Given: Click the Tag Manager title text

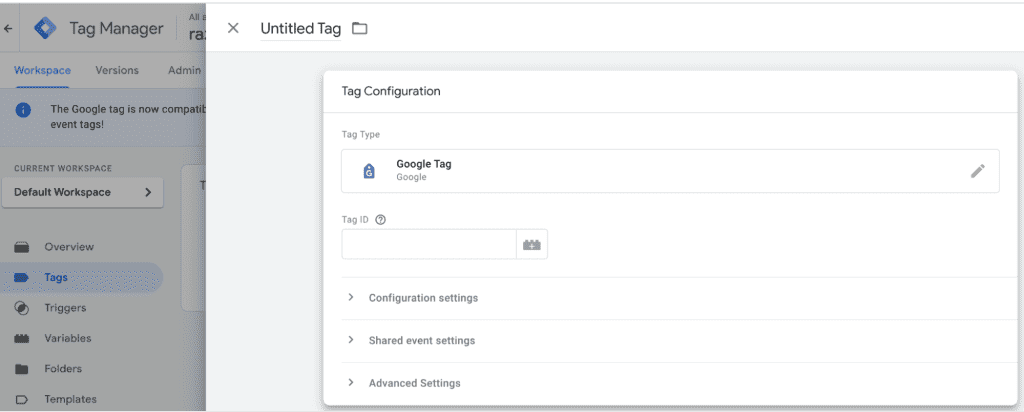Looking at the screenshot, I should tap(116, 29).
